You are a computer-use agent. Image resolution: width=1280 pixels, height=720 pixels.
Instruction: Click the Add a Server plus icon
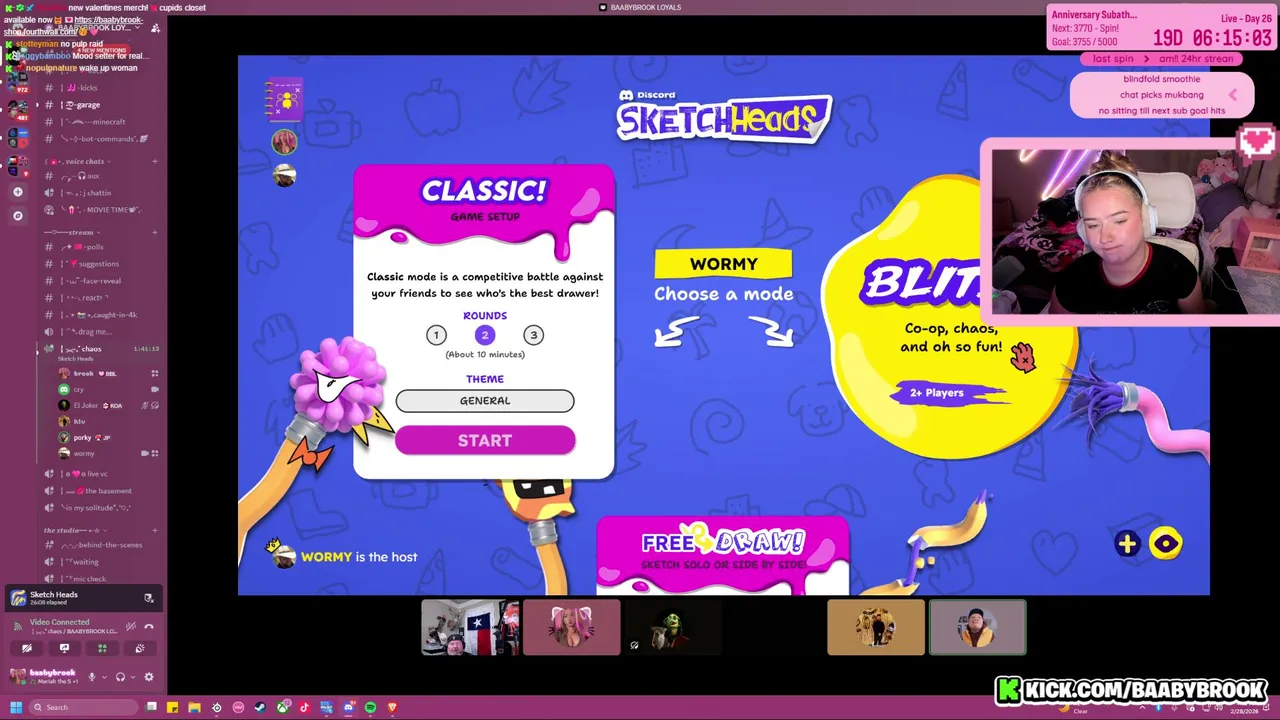[18, 192]
